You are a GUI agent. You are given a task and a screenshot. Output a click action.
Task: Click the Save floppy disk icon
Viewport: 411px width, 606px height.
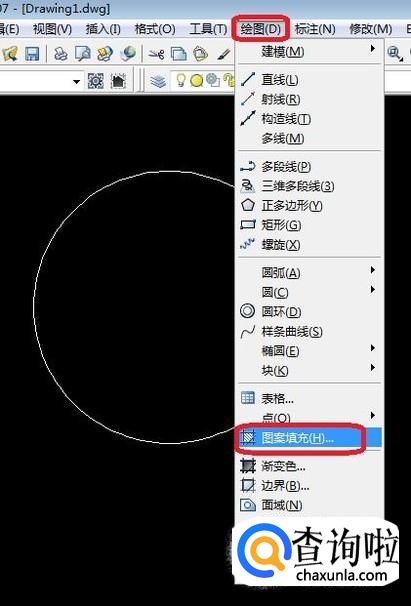click(32, 54)
